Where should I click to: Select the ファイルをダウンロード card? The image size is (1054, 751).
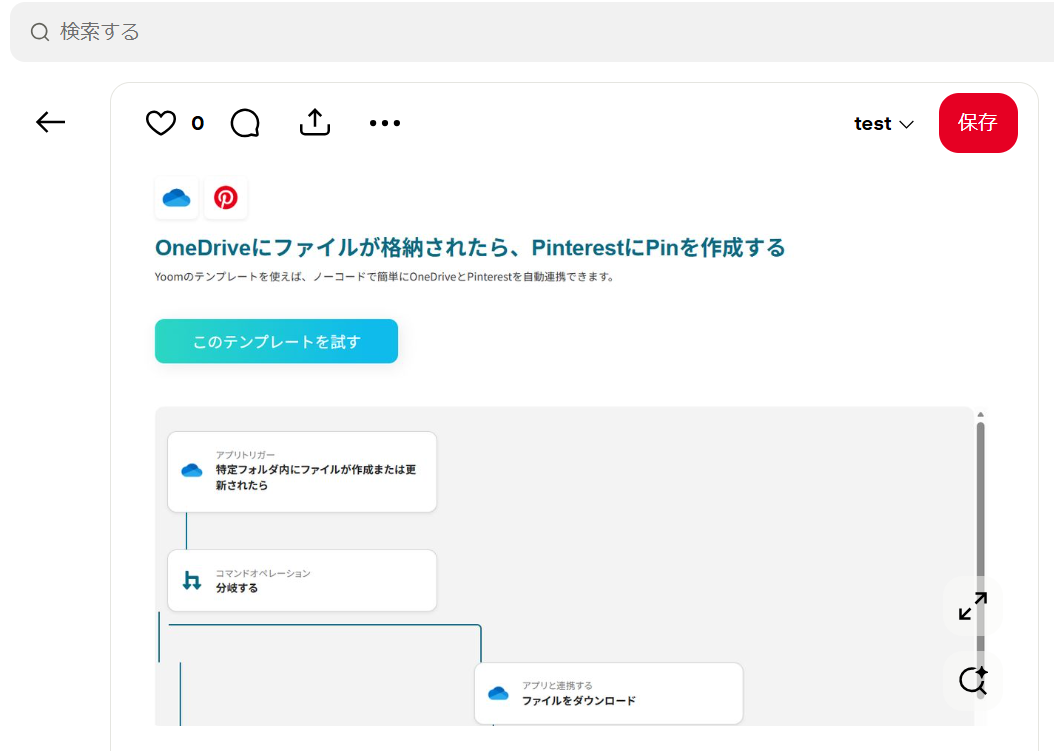(x=608, y=694)
